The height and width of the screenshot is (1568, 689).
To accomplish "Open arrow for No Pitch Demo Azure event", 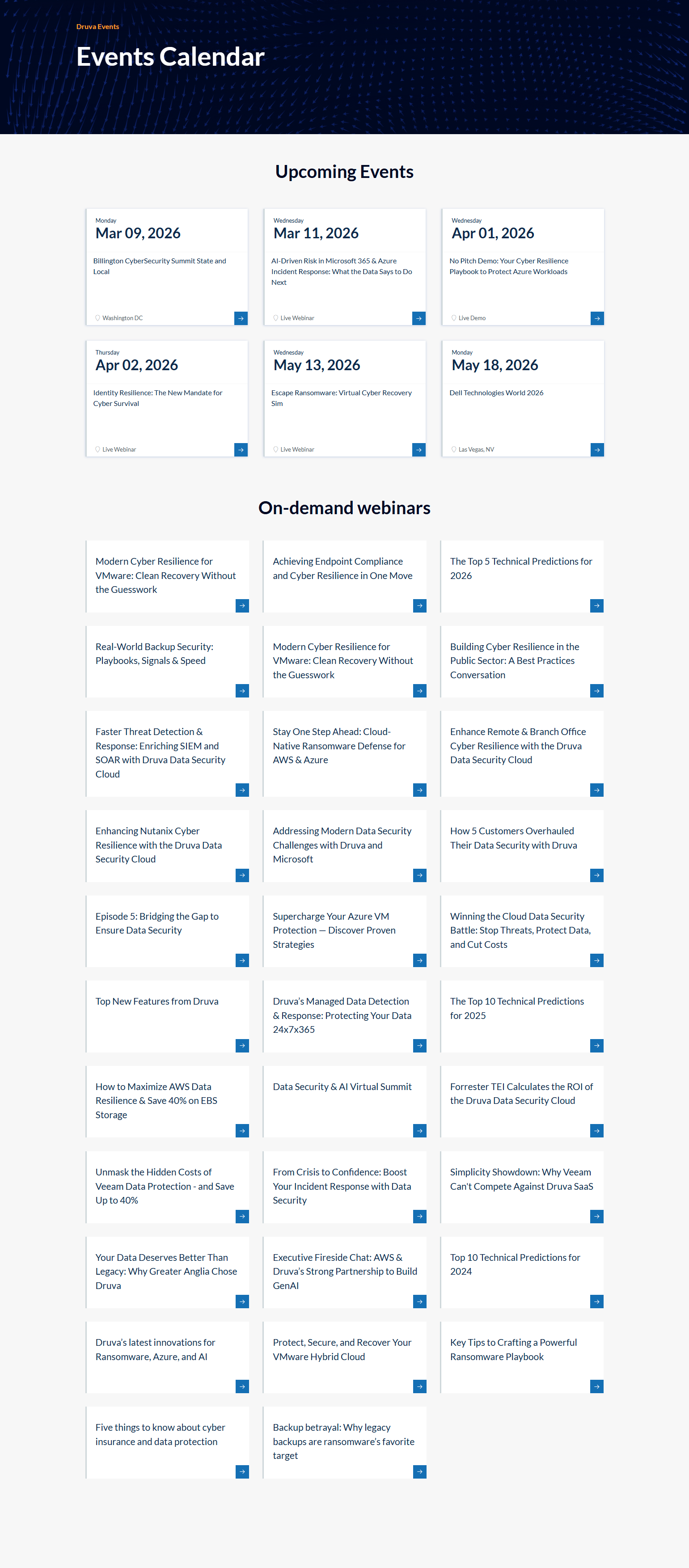I will coord(597,318).
